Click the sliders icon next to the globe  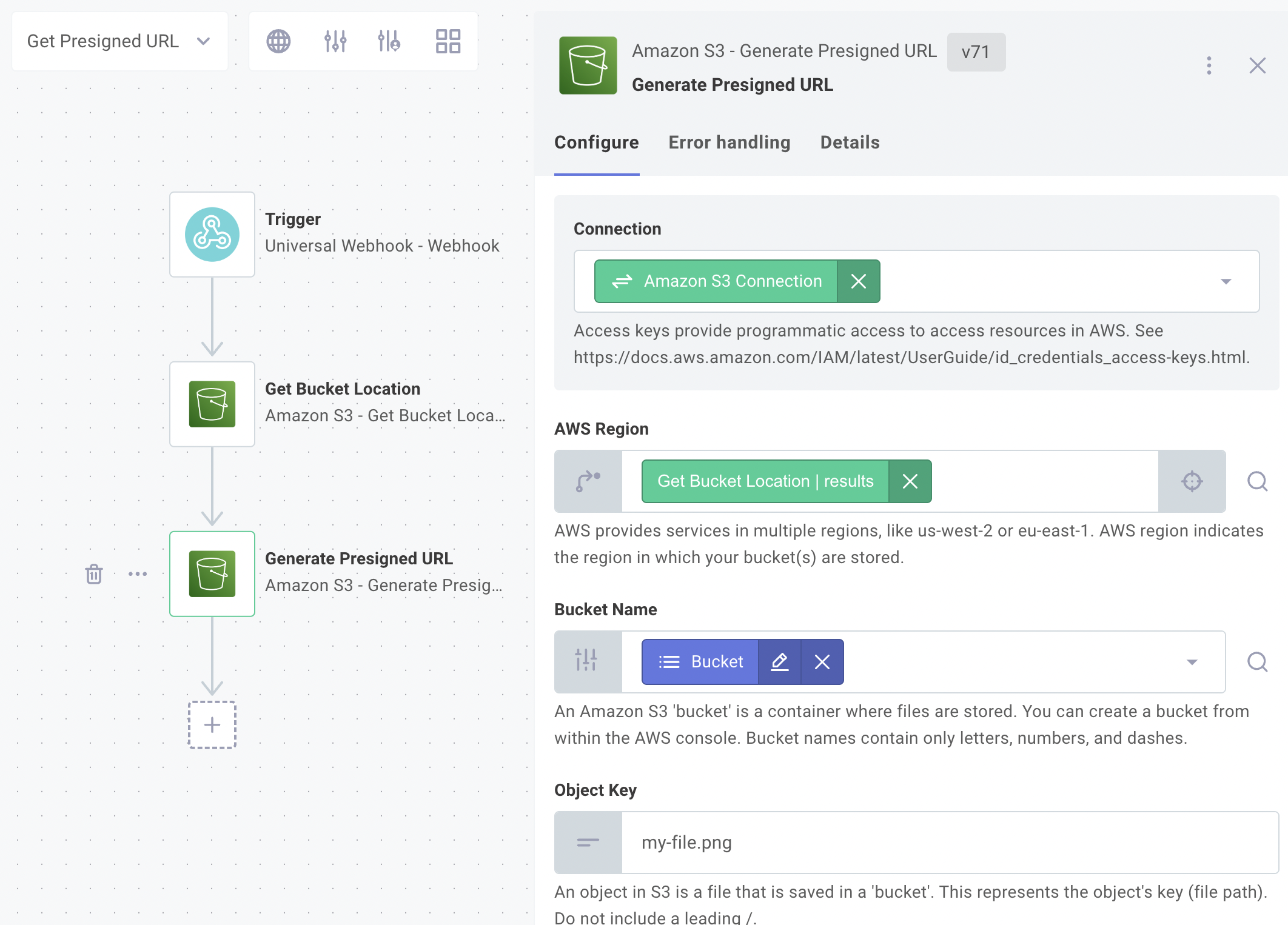[335, 41]
